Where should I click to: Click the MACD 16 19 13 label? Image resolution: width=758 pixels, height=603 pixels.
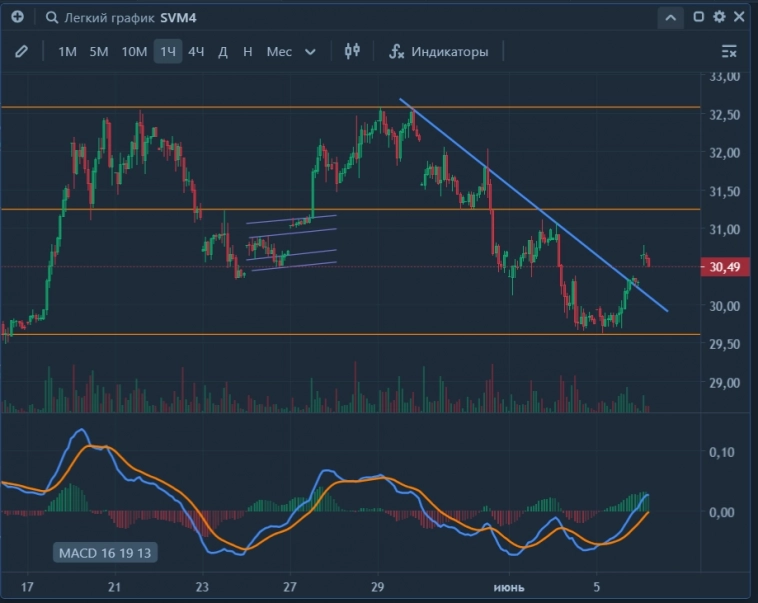click(105, 552)
